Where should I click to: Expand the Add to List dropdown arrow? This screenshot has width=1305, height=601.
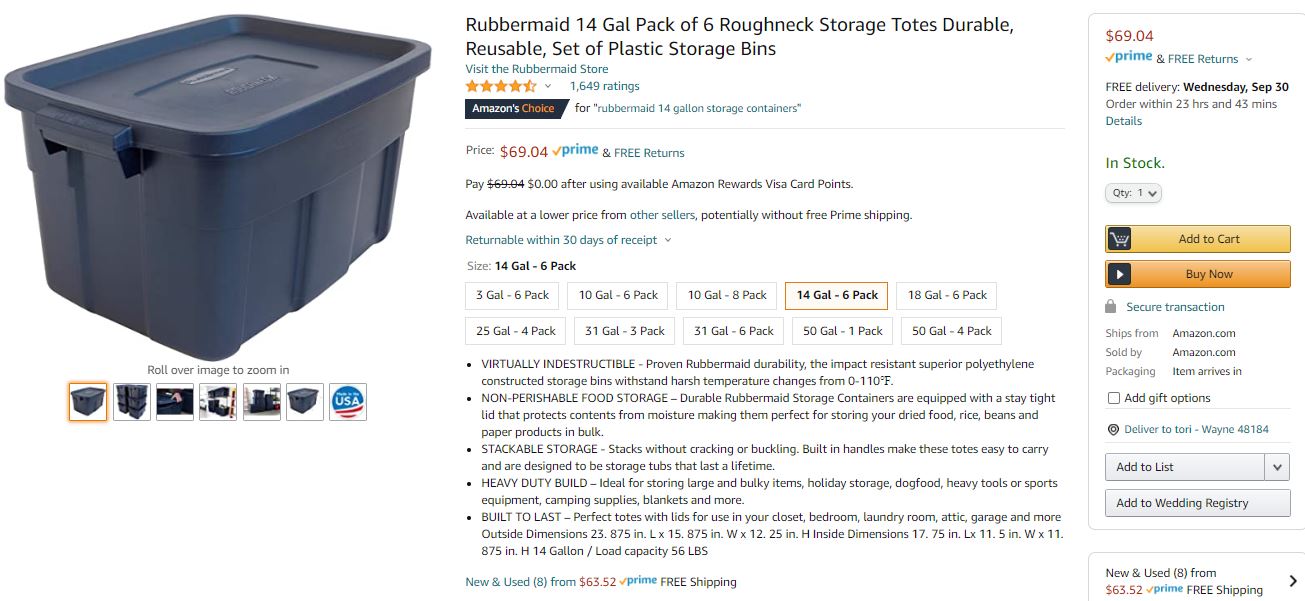[x=1277, y=467]
